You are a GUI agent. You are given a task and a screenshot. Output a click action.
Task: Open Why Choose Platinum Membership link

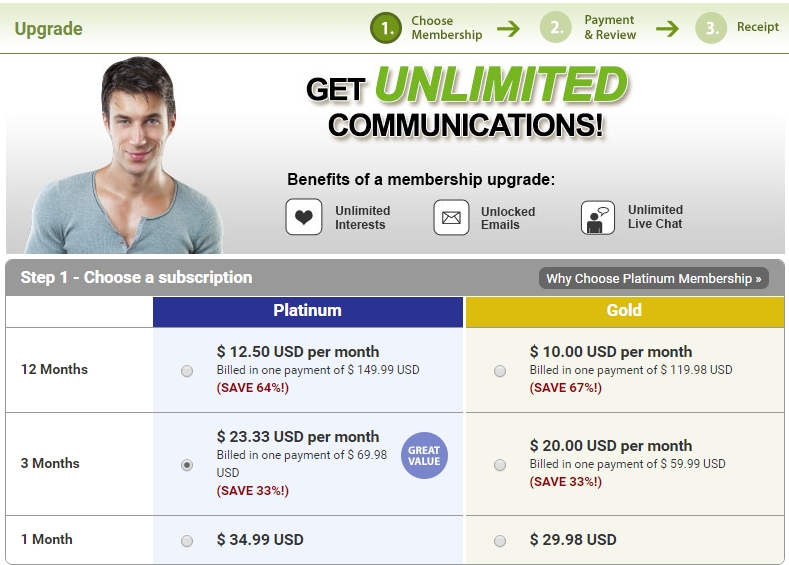pos(653,279)
